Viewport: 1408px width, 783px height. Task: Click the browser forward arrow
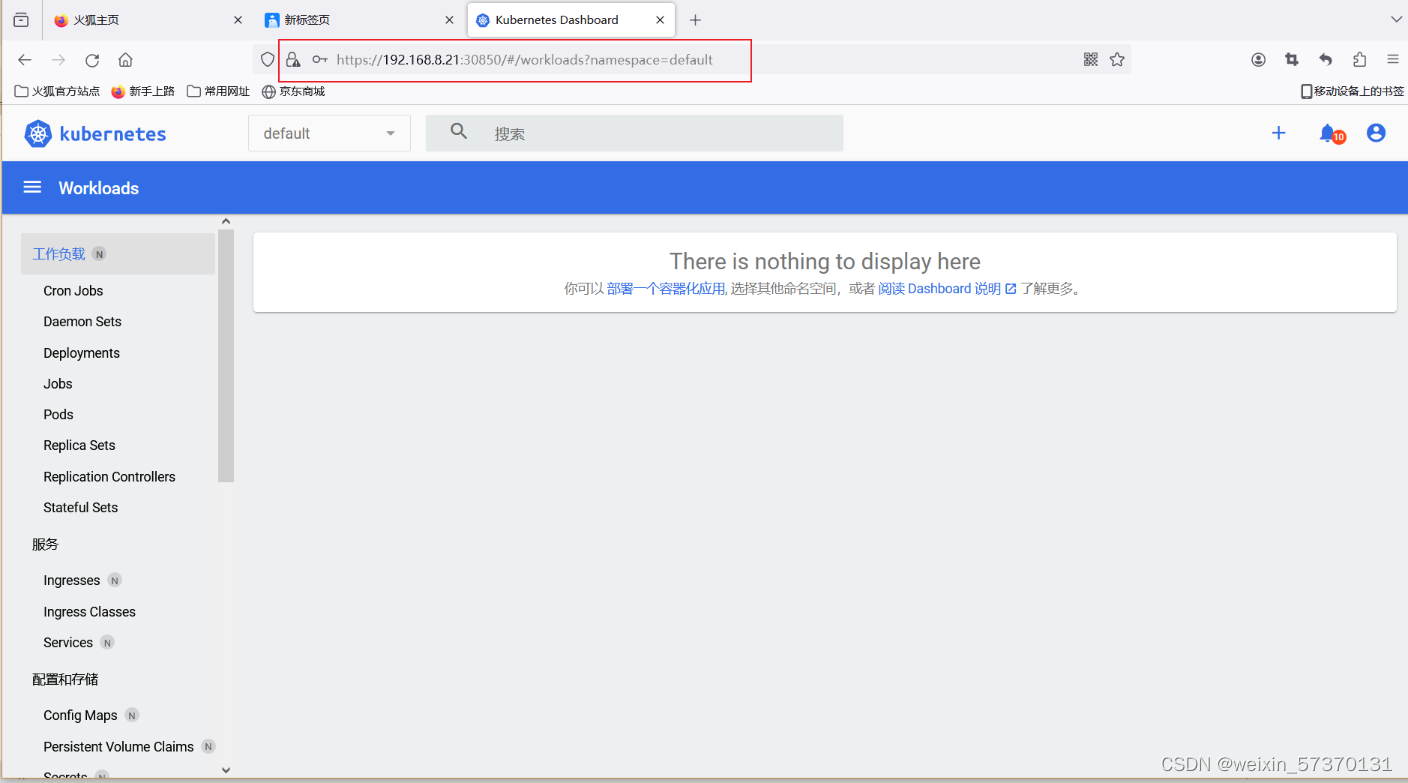tap(58, 60)
